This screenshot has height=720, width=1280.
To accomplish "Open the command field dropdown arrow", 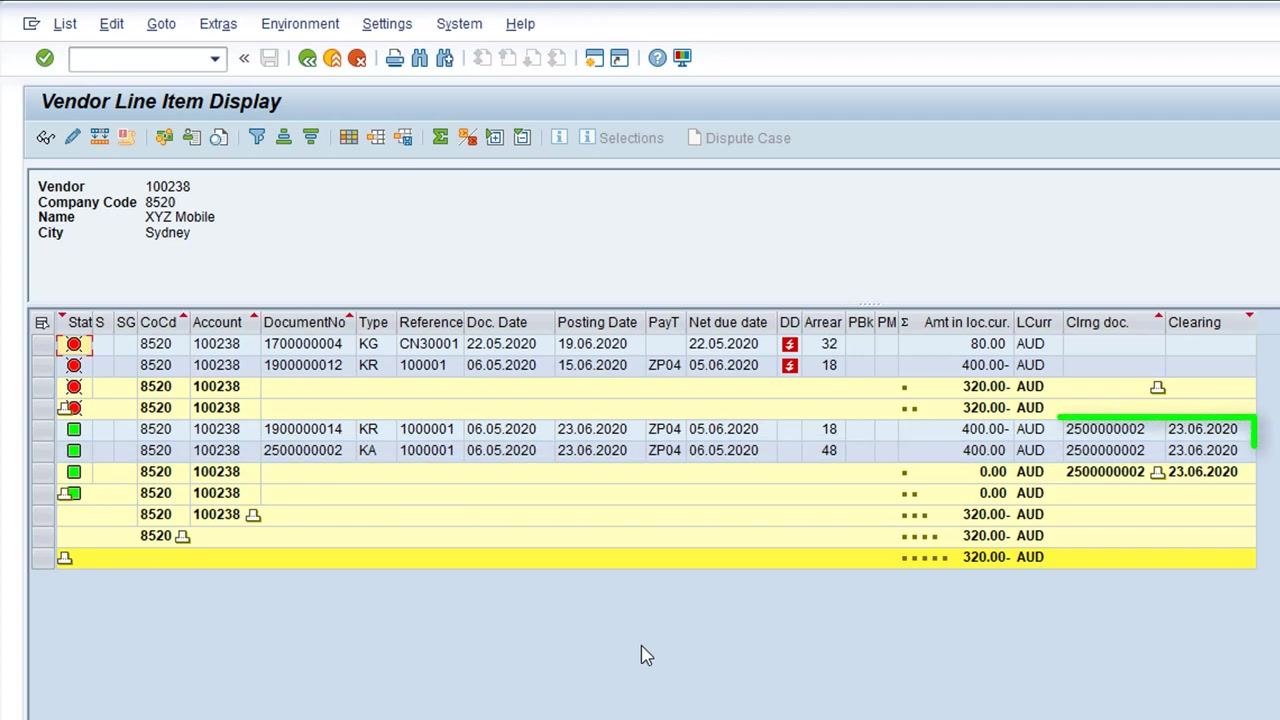I will click(x=214, y=59).
